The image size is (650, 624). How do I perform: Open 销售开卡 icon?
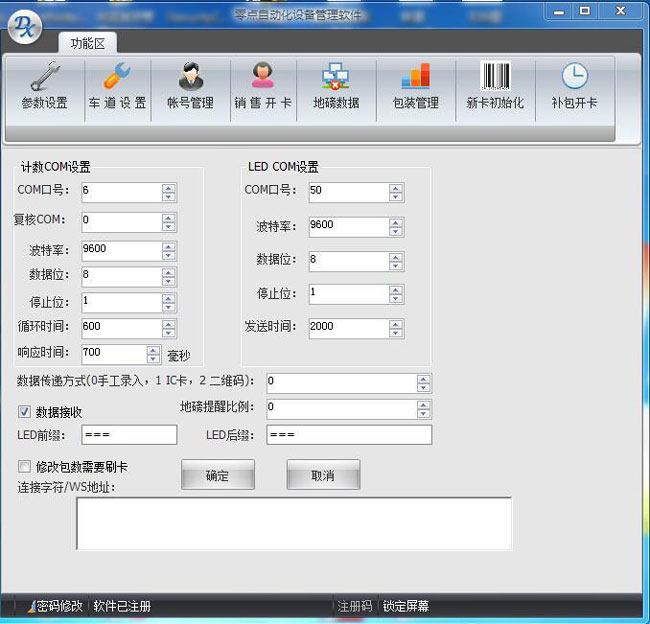262,78
